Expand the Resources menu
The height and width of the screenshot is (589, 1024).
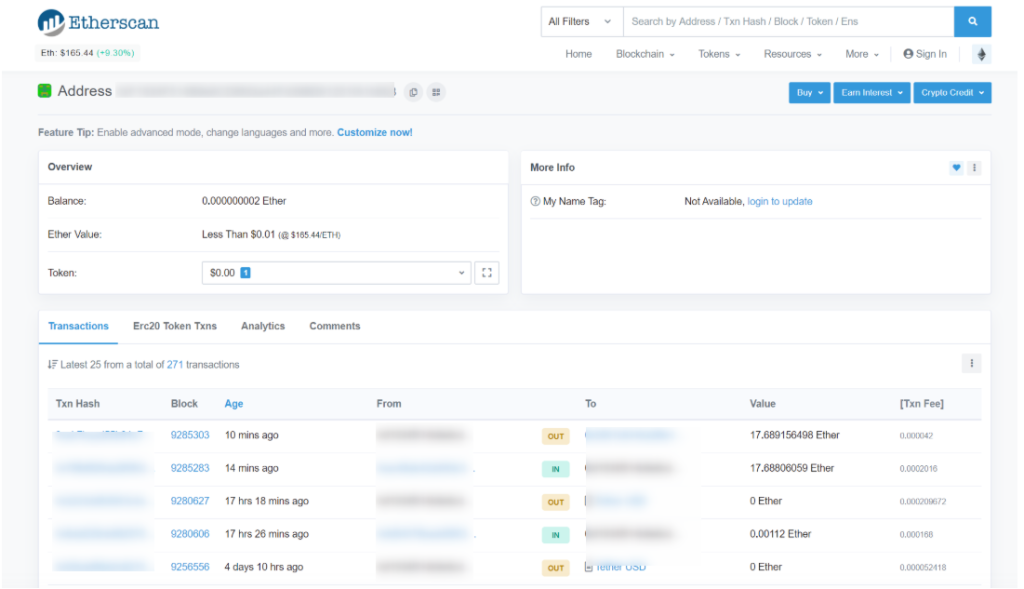[x=793, y=54]
